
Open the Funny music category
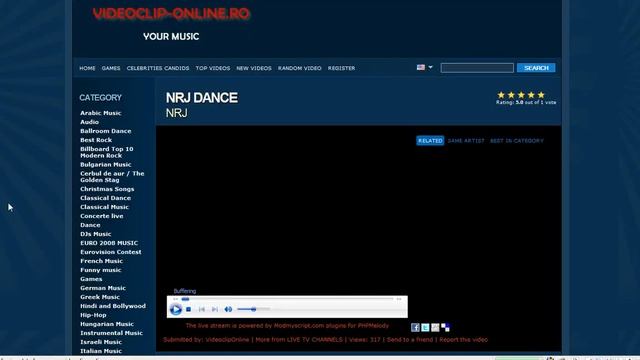click(x=101, y=270)
